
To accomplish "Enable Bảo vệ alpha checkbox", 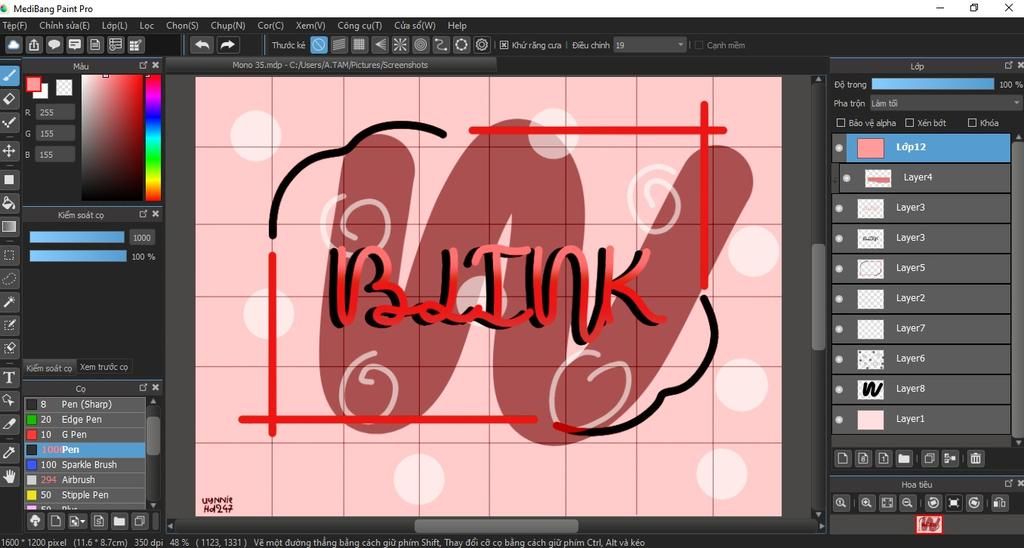I will (x=840, y=123).
